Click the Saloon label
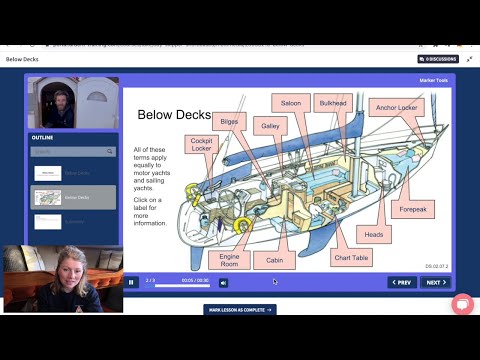Screen dimensions: 480x360 [x=291, y=103]
